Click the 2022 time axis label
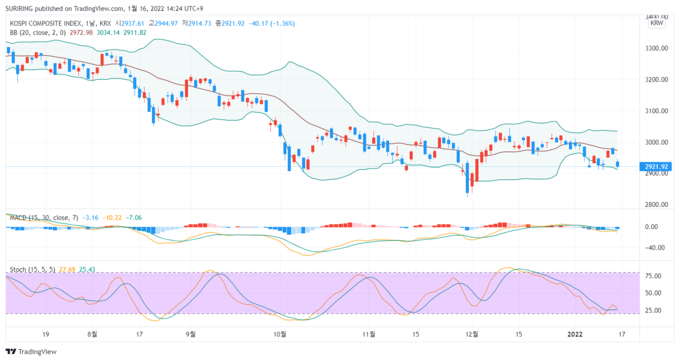 tap(575, 334)
